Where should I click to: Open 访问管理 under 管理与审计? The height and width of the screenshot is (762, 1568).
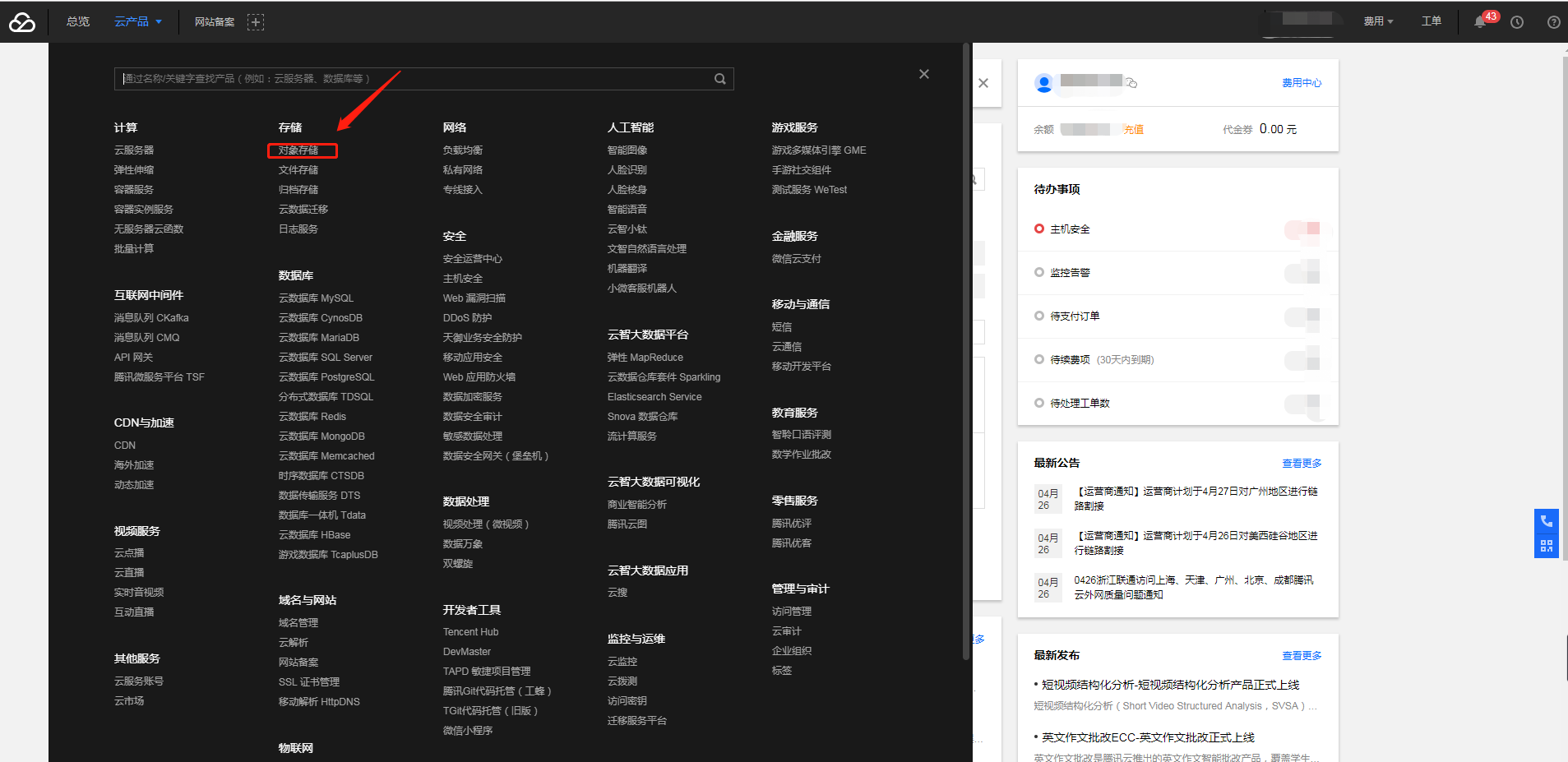(792, 612)
